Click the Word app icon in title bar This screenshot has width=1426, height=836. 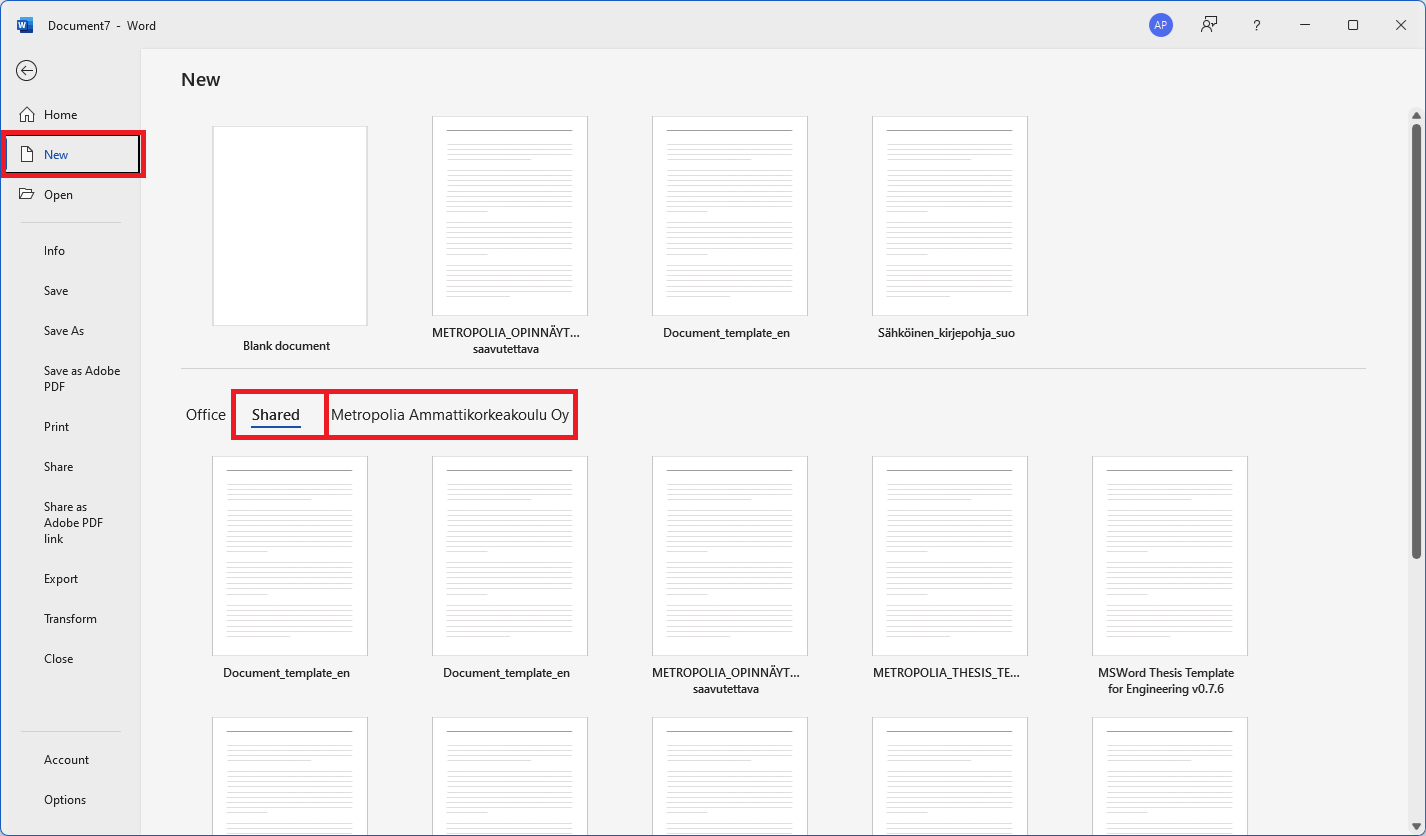coord(25,26)
